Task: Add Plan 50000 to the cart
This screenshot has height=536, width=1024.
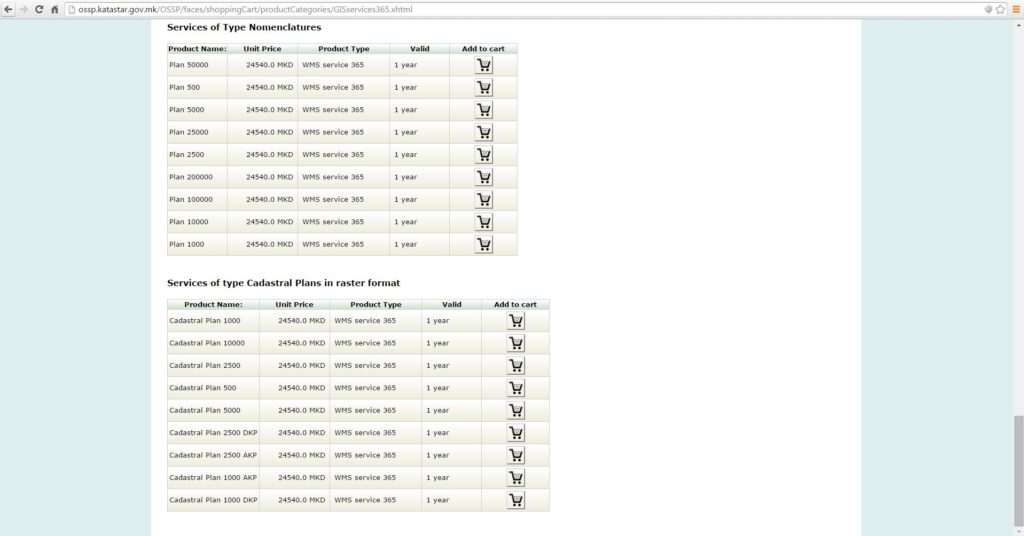Action: 484,65
